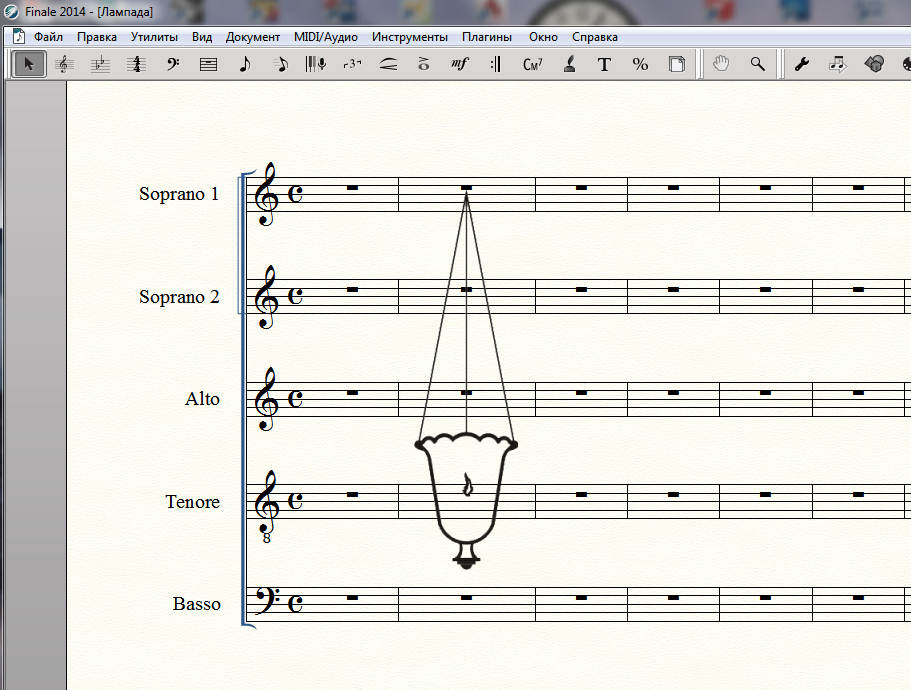This screenshot has width=911, height=690.
Task: Choose the Lyrics tool
Action: click(x=569, y=64)
